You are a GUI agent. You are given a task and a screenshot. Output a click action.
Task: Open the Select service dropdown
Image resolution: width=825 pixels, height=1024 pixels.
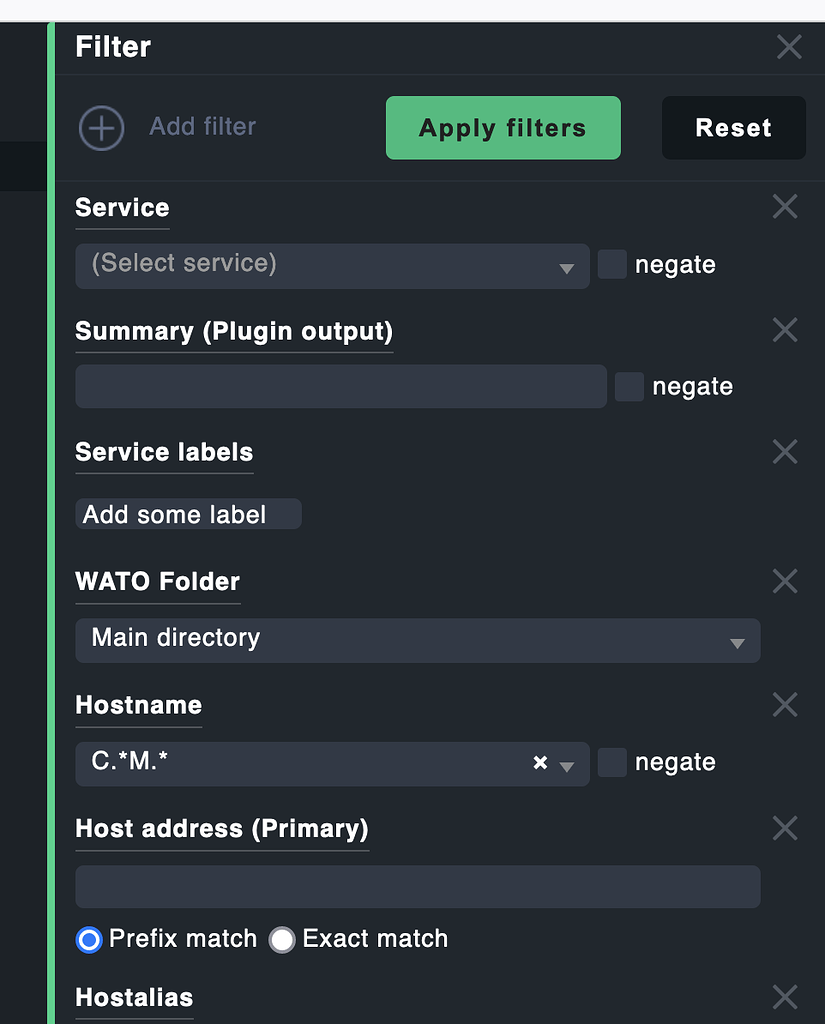(332, 266)
